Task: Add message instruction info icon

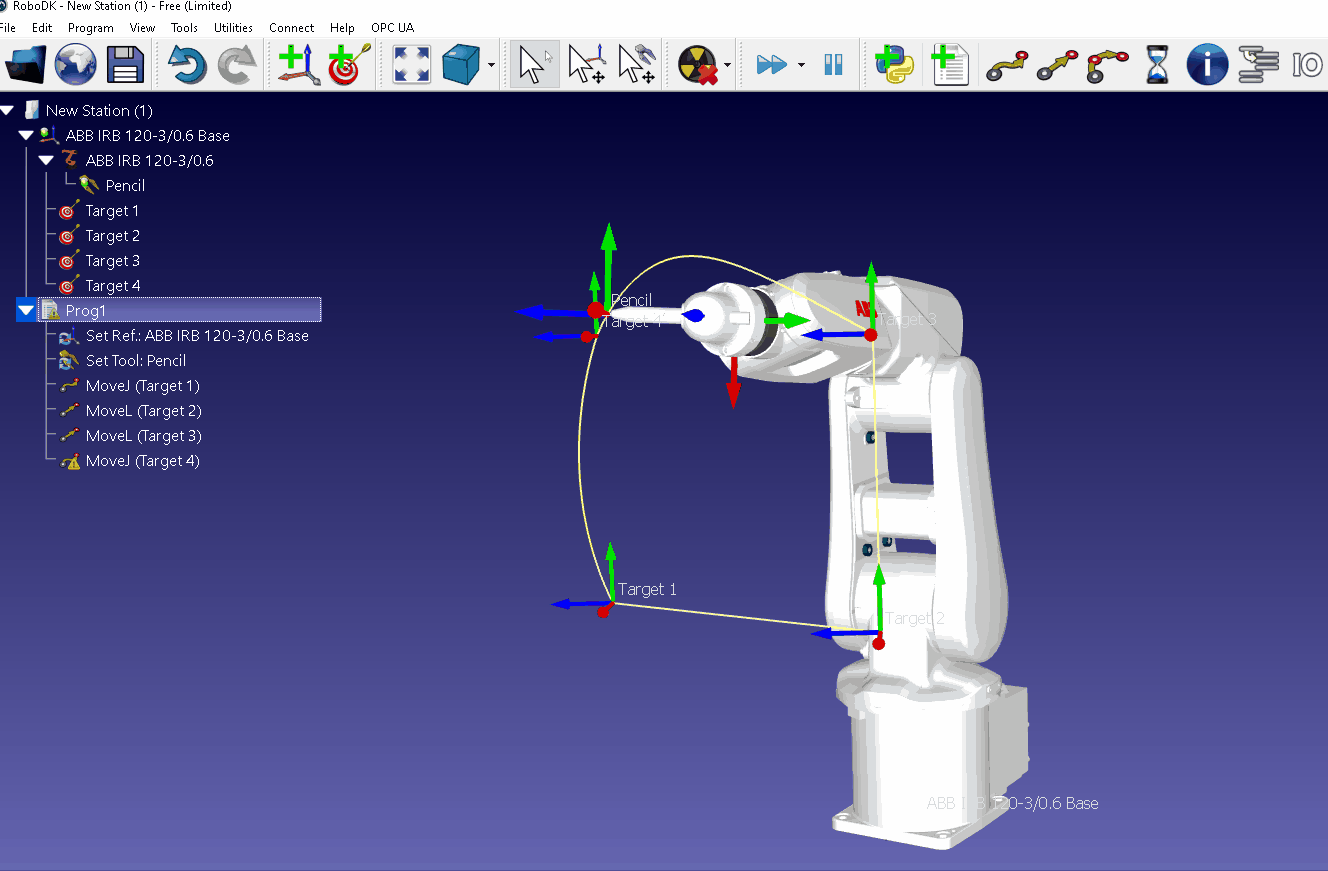Action: [1207, 65]
